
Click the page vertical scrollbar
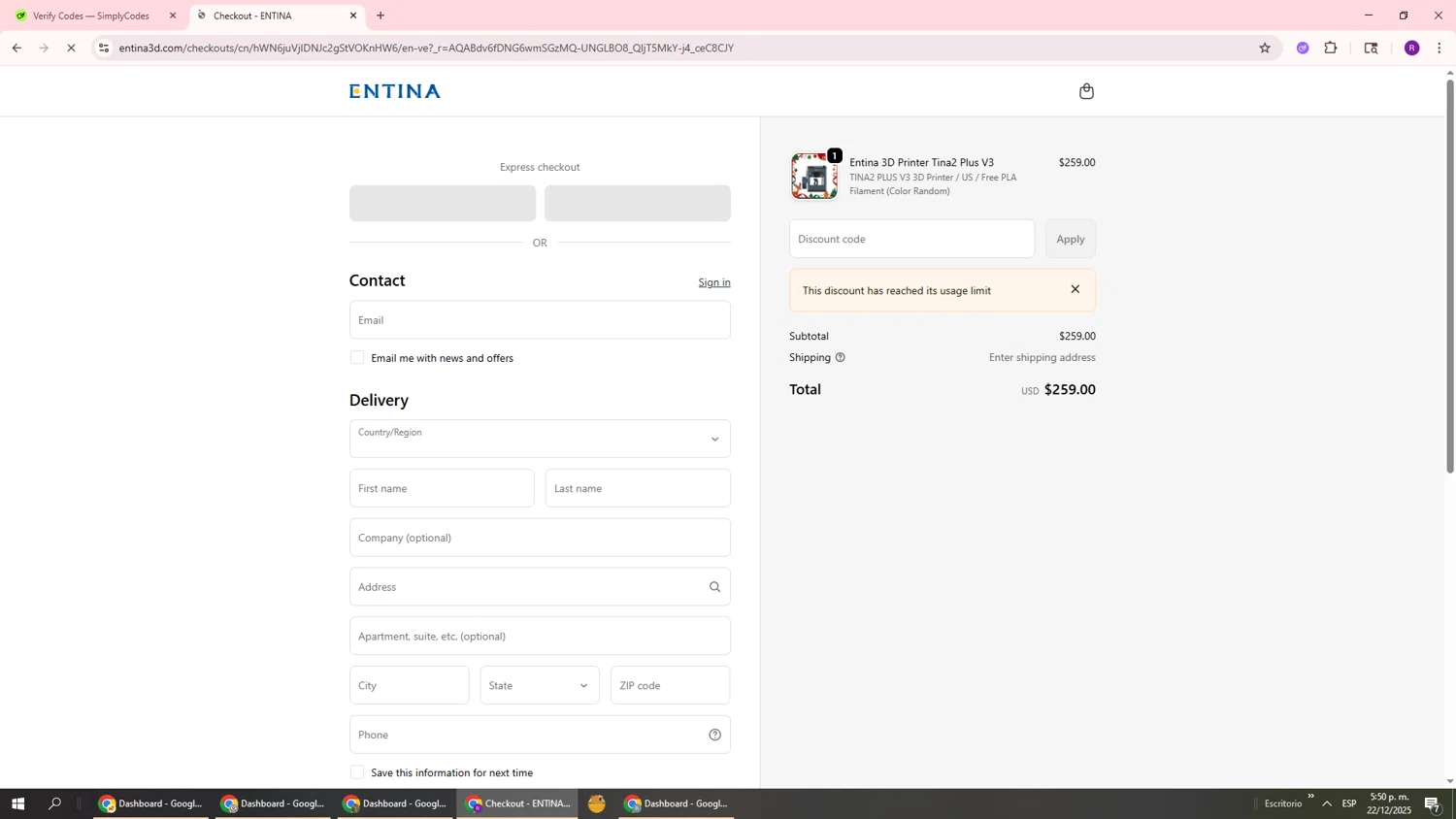[1450, 277]
